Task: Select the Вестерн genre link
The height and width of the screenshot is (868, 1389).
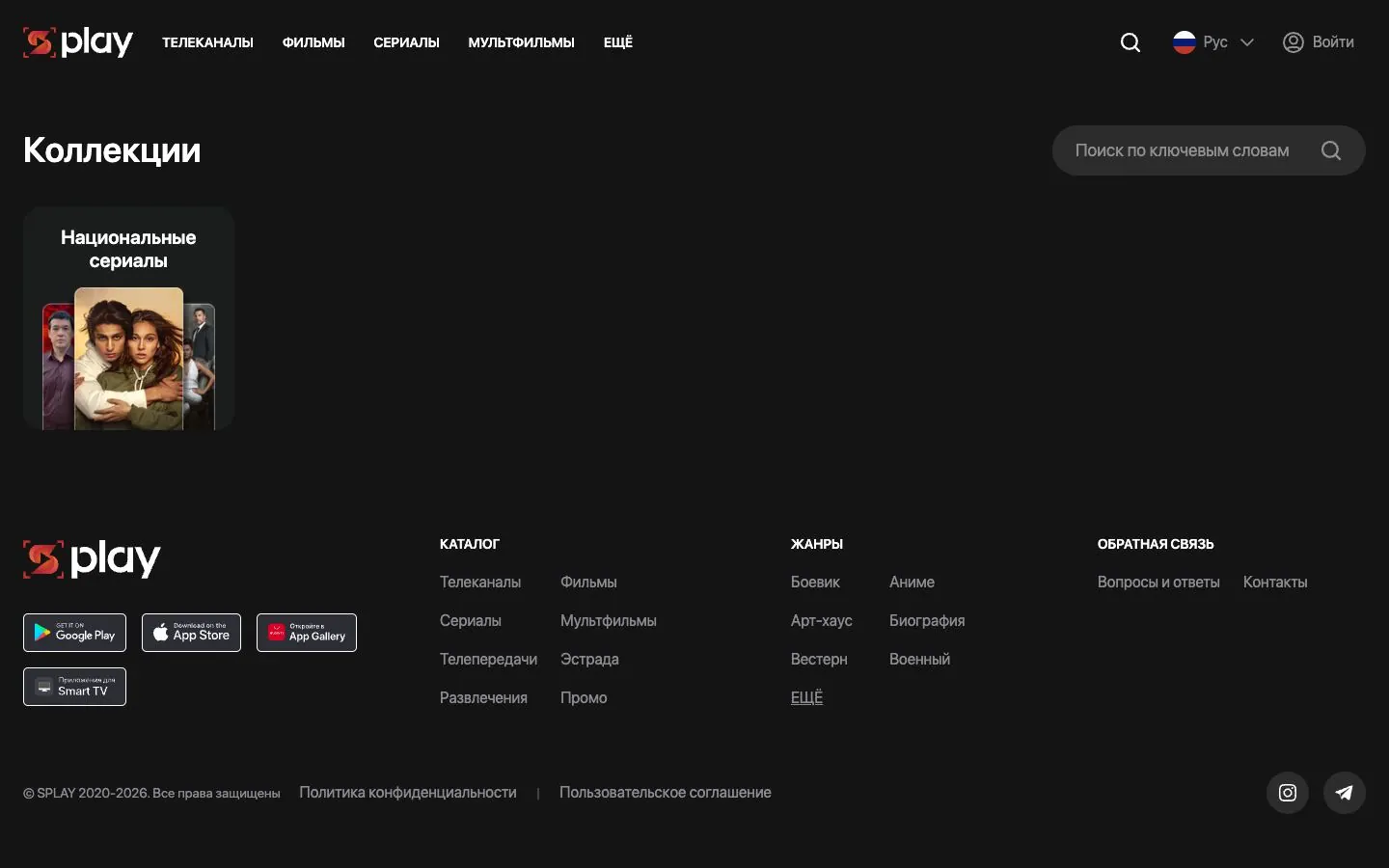Action: (x=819, y=660)
